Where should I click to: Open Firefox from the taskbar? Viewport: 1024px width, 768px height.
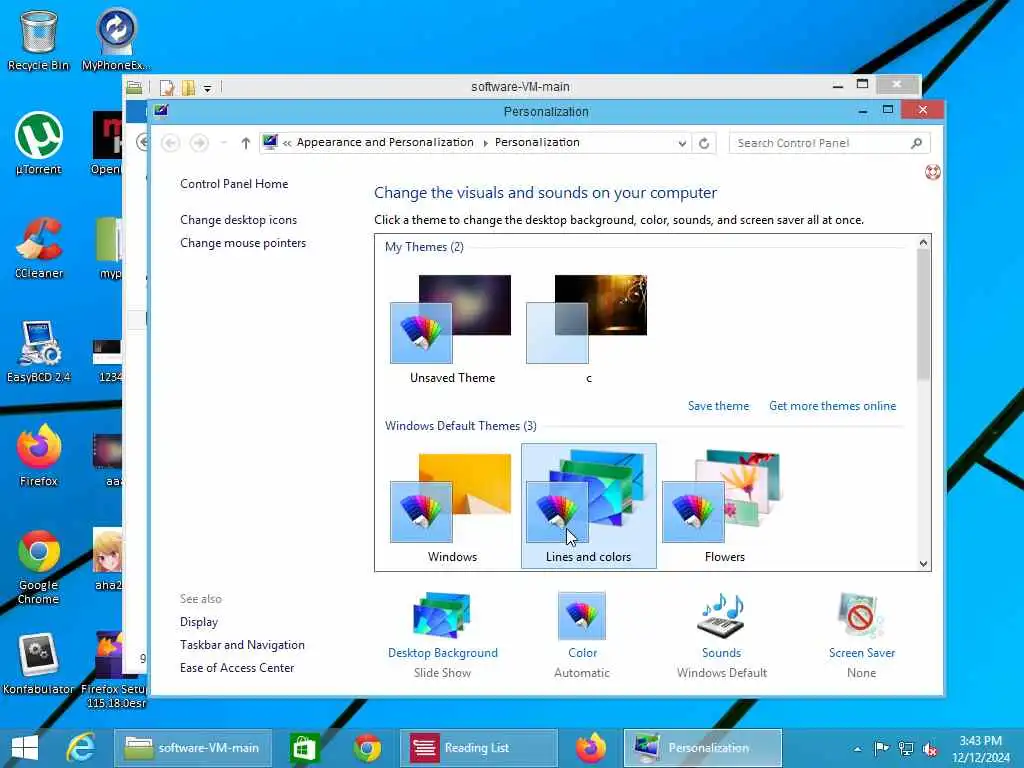click(591, 748)
